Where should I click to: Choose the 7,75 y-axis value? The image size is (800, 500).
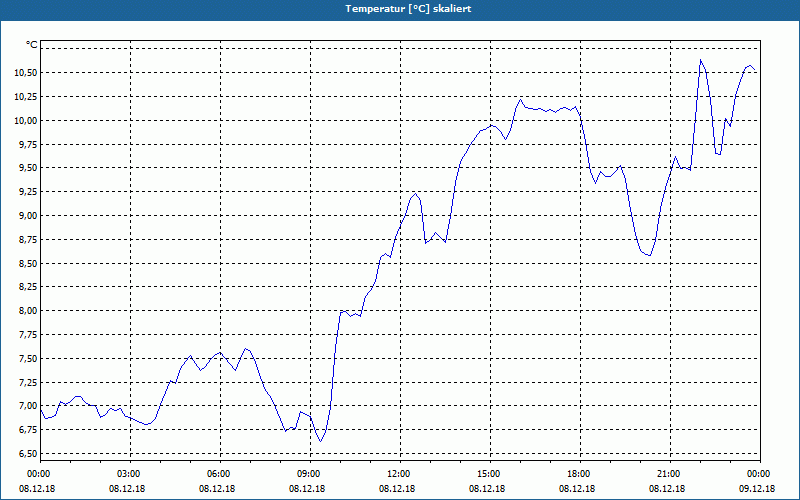[x=28, y=335]
